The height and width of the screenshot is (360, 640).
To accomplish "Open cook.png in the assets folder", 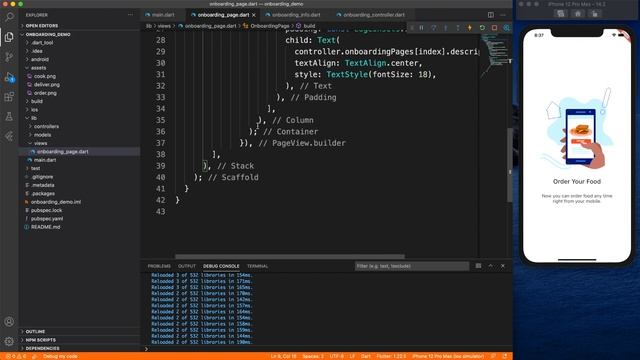I will pyautogui.click(x=45, y=76).
